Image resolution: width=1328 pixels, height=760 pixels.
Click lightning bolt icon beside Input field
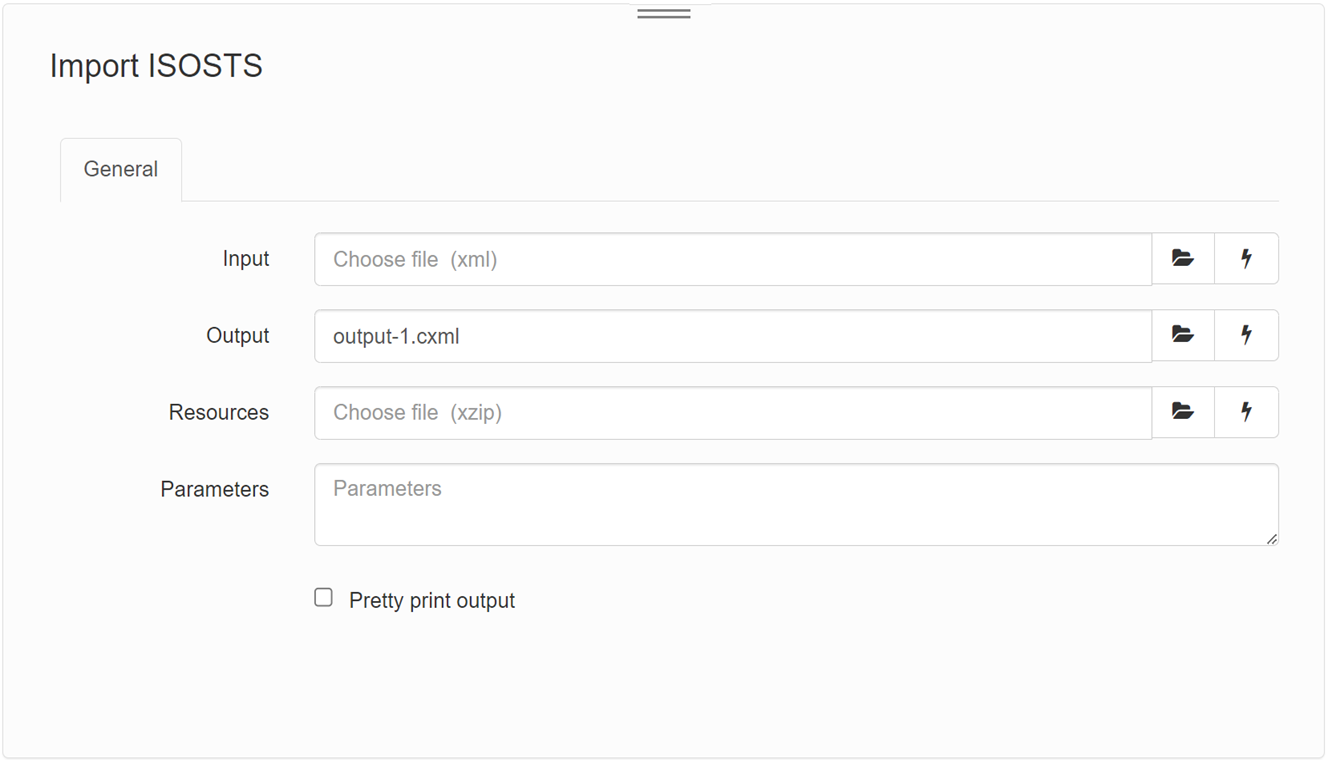coord(1246,259)
